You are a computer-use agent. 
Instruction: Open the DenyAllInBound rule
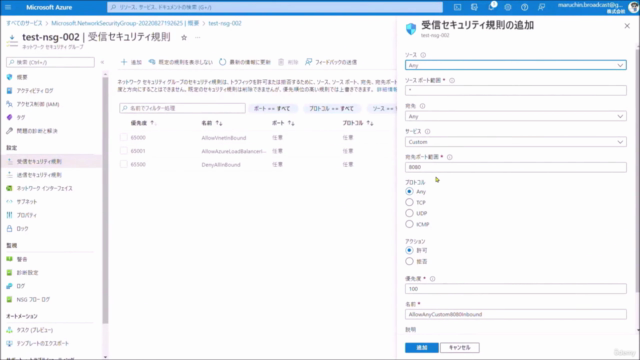221,165
